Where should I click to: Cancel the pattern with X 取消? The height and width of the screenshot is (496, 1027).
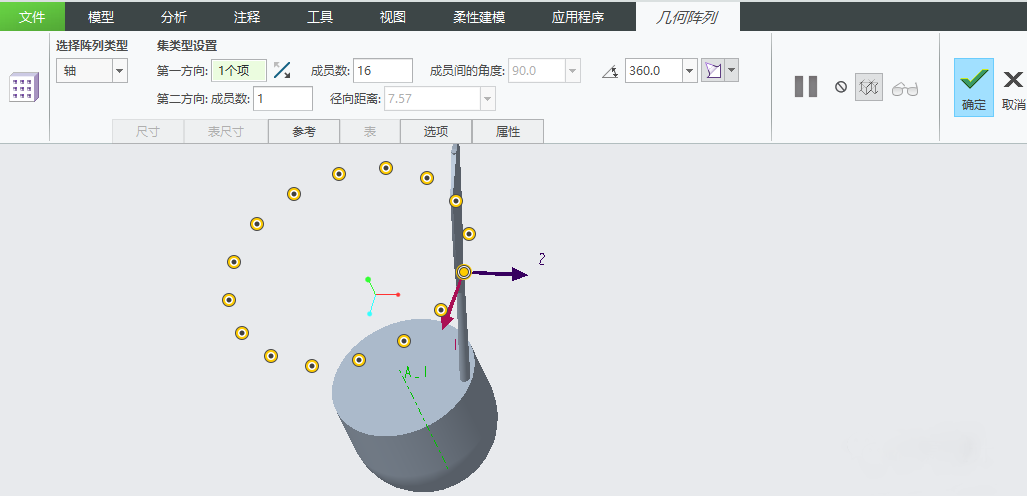pyautogui.click(x=1012, y=87)
